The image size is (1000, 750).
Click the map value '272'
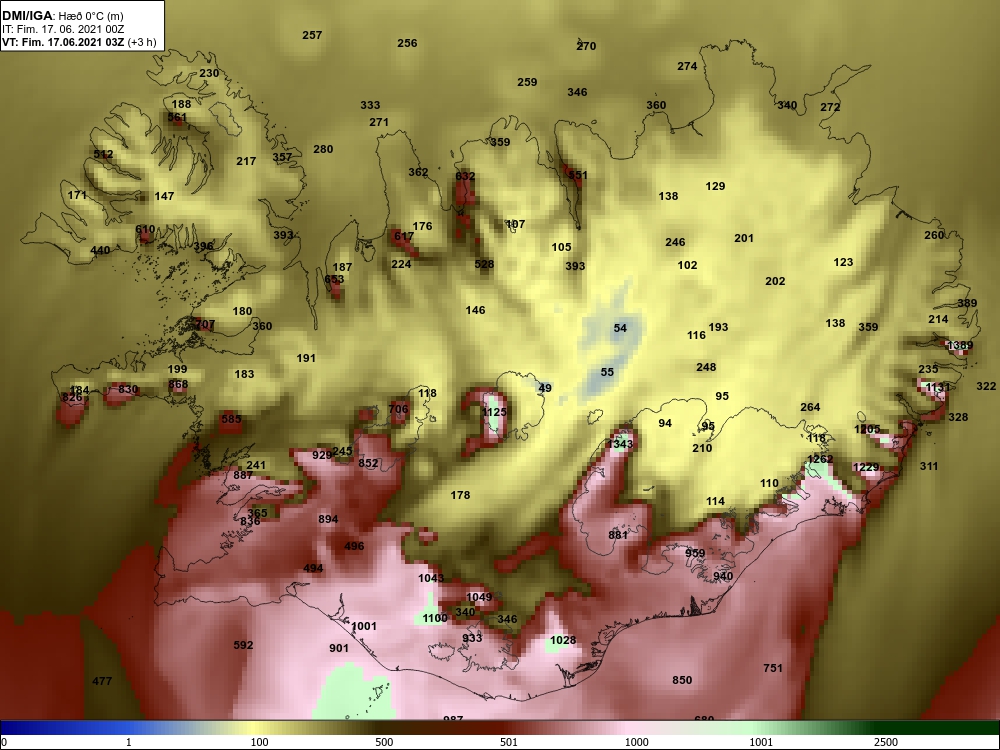point(830,107)
